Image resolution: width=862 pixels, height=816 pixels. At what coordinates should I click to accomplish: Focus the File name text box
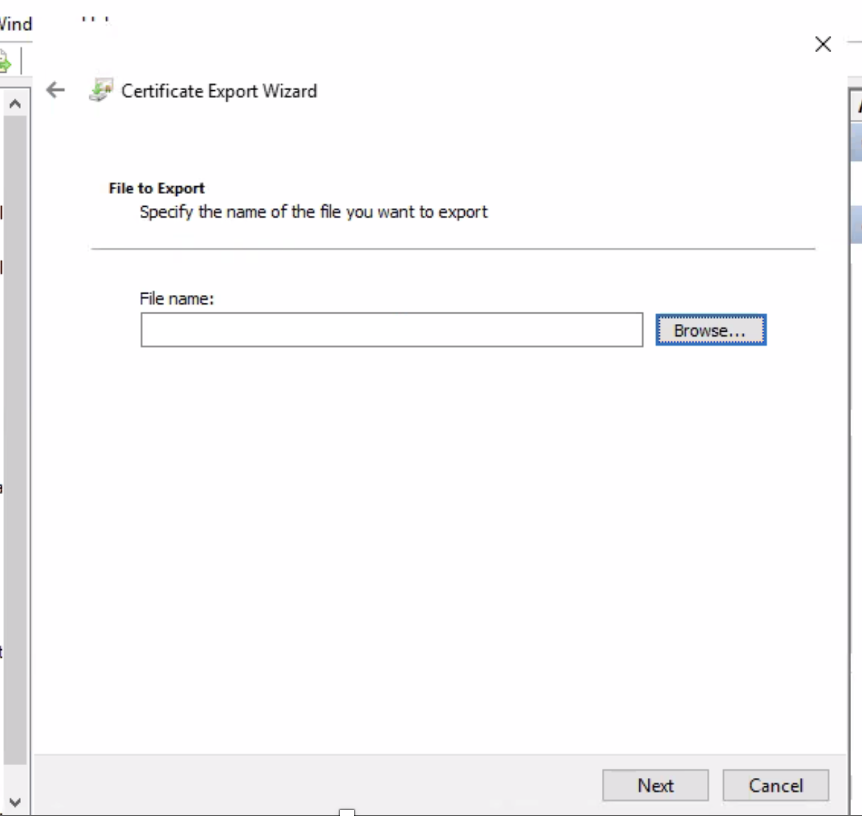[391, 330]
